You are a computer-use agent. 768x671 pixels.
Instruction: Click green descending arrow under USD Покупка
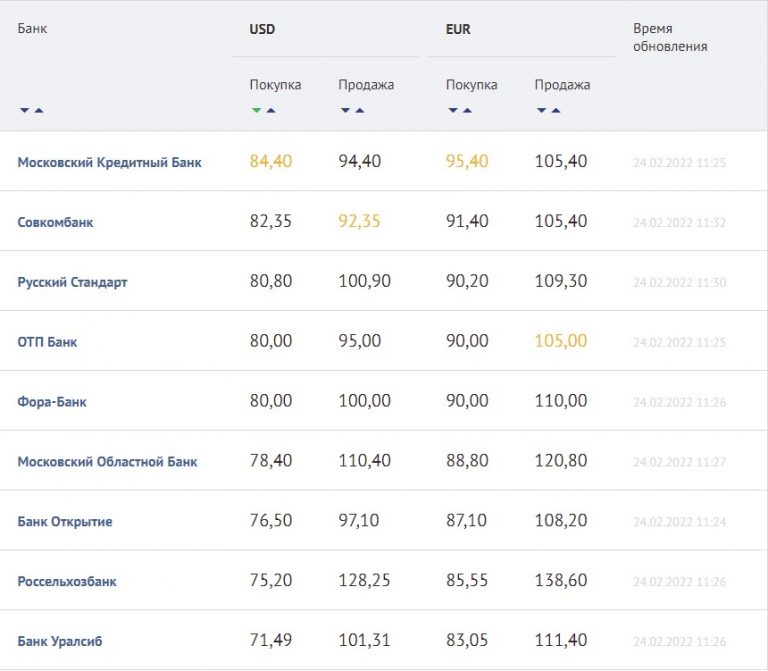[256, 110]
